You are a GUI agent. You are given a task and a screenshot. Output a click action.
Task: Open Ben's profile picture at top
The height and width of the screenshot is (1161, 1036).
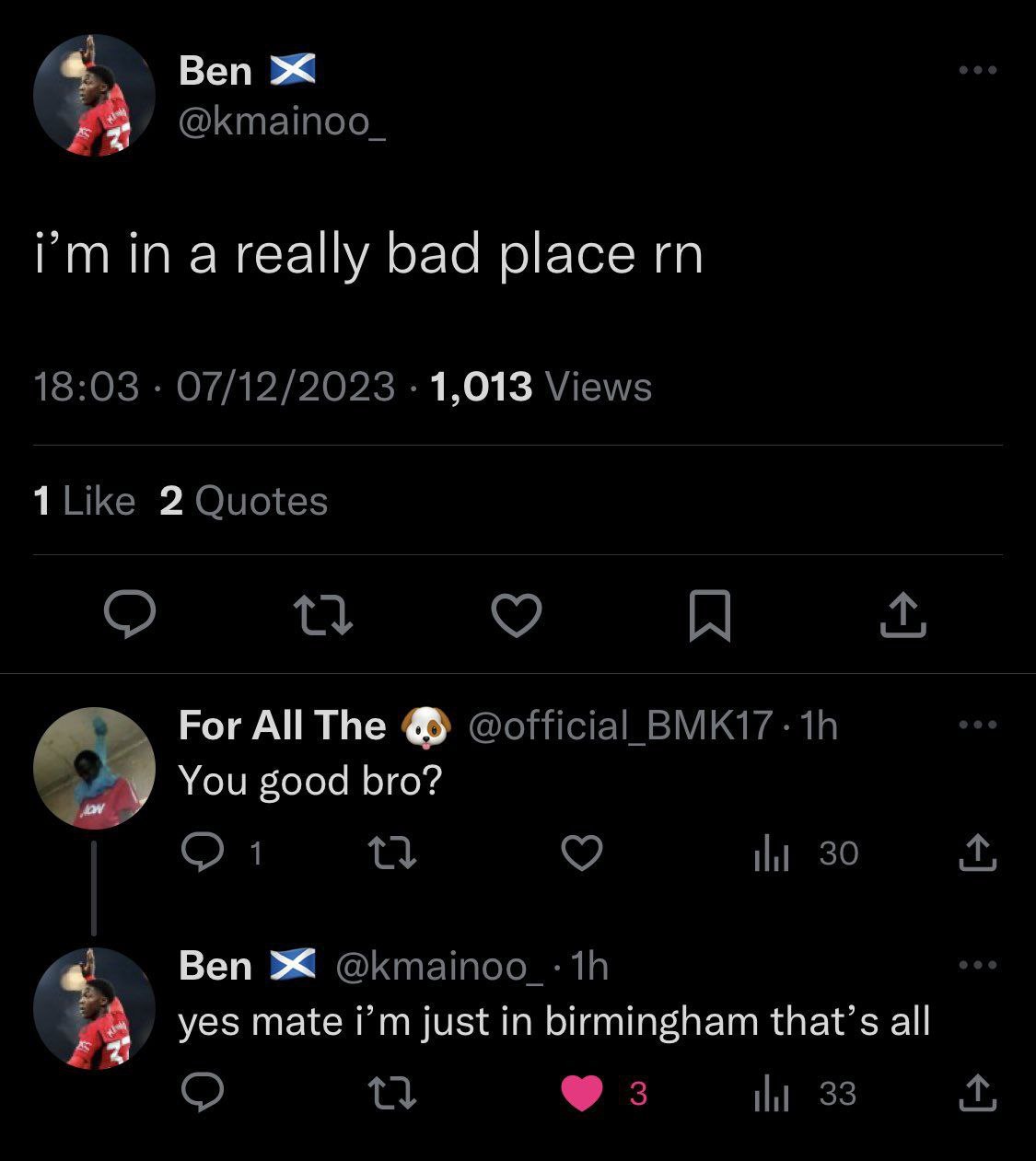click(94, 95)
